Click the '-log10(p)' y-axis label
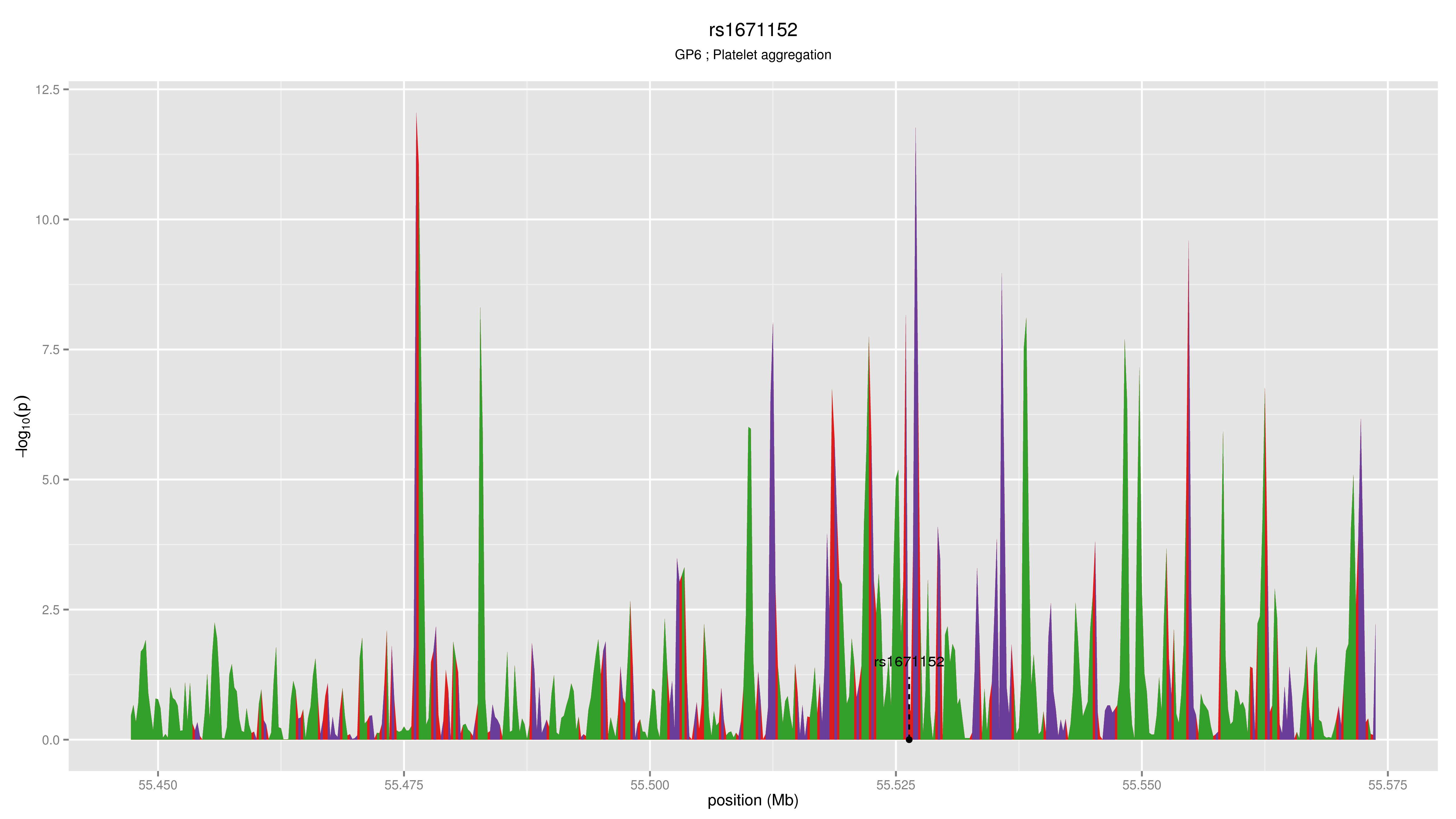The height and width of the screenshot is (819, 1456). point(22,426)
